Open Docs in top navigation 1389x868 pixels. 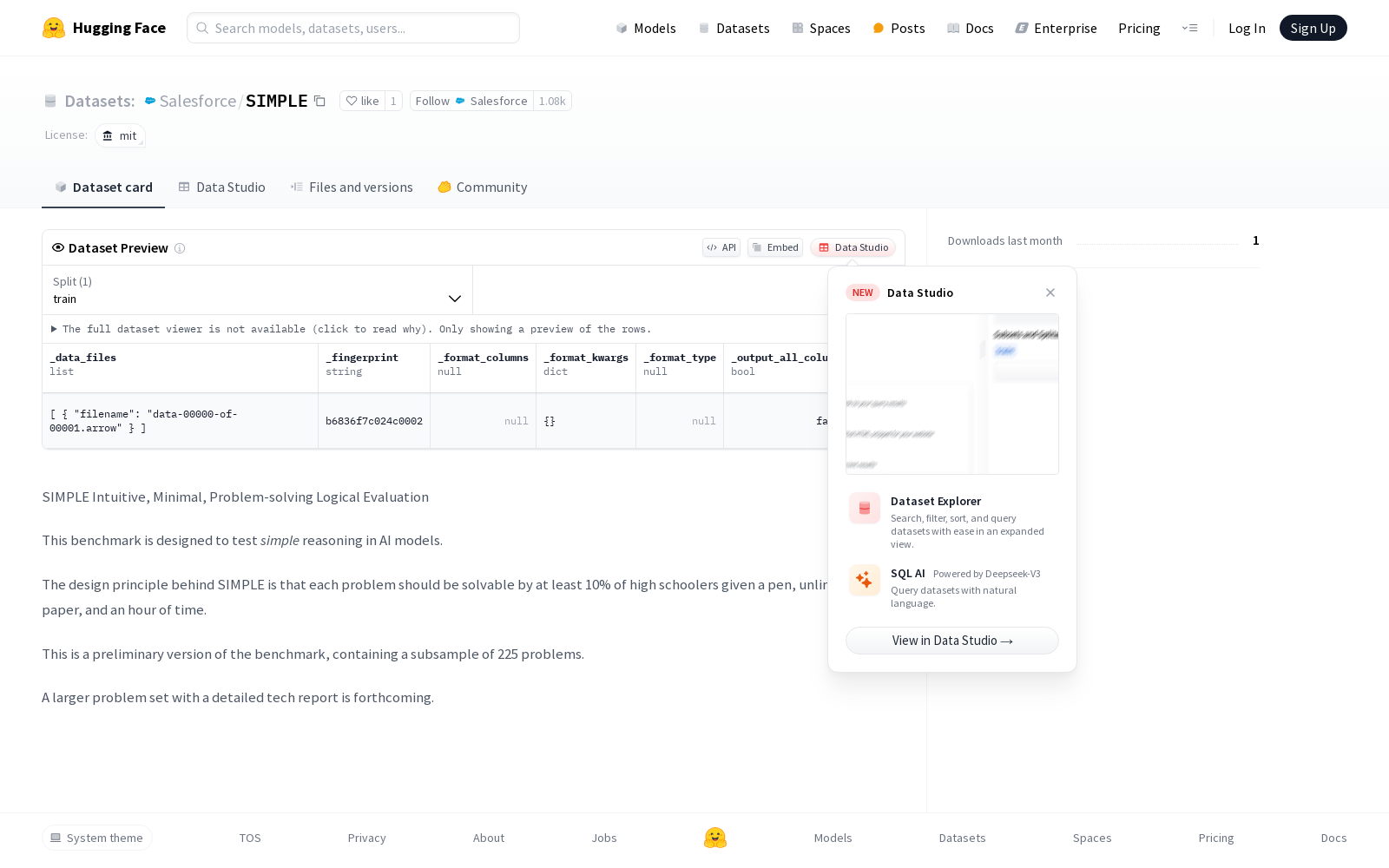pyautogui.click(x=970, y=28)
